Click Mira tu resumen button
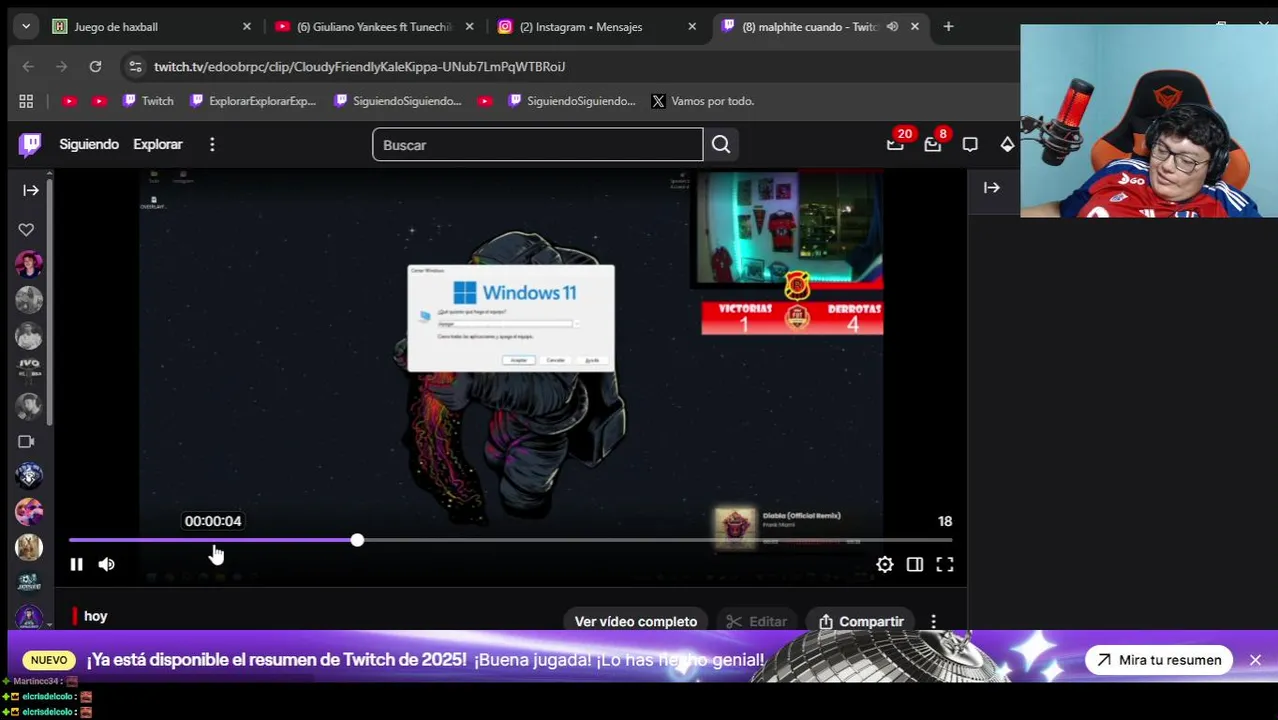The image size is (1278, 720). click(1160, 660)
